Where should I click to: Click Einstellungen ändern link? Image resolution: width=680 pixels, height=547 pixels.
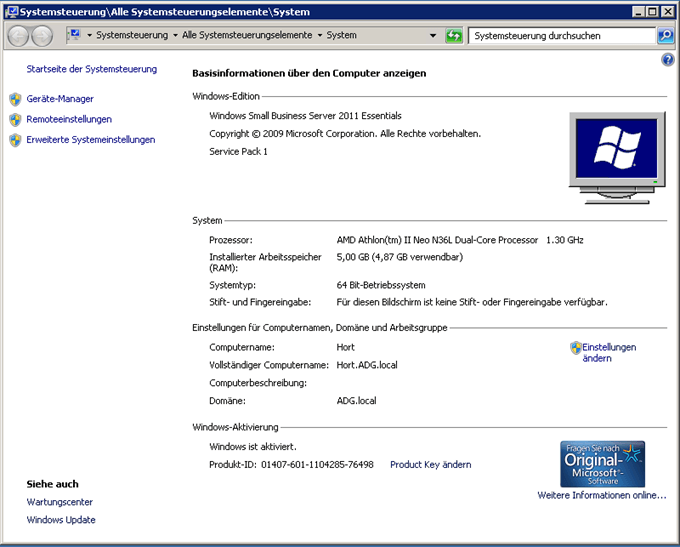pos(609,353)
